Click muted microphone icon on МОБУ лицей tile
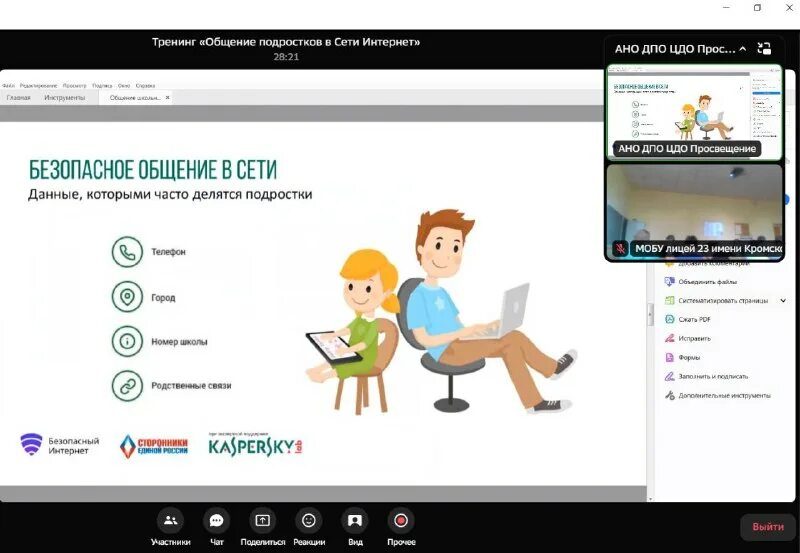The image size is (800, 553). [620, 248]
